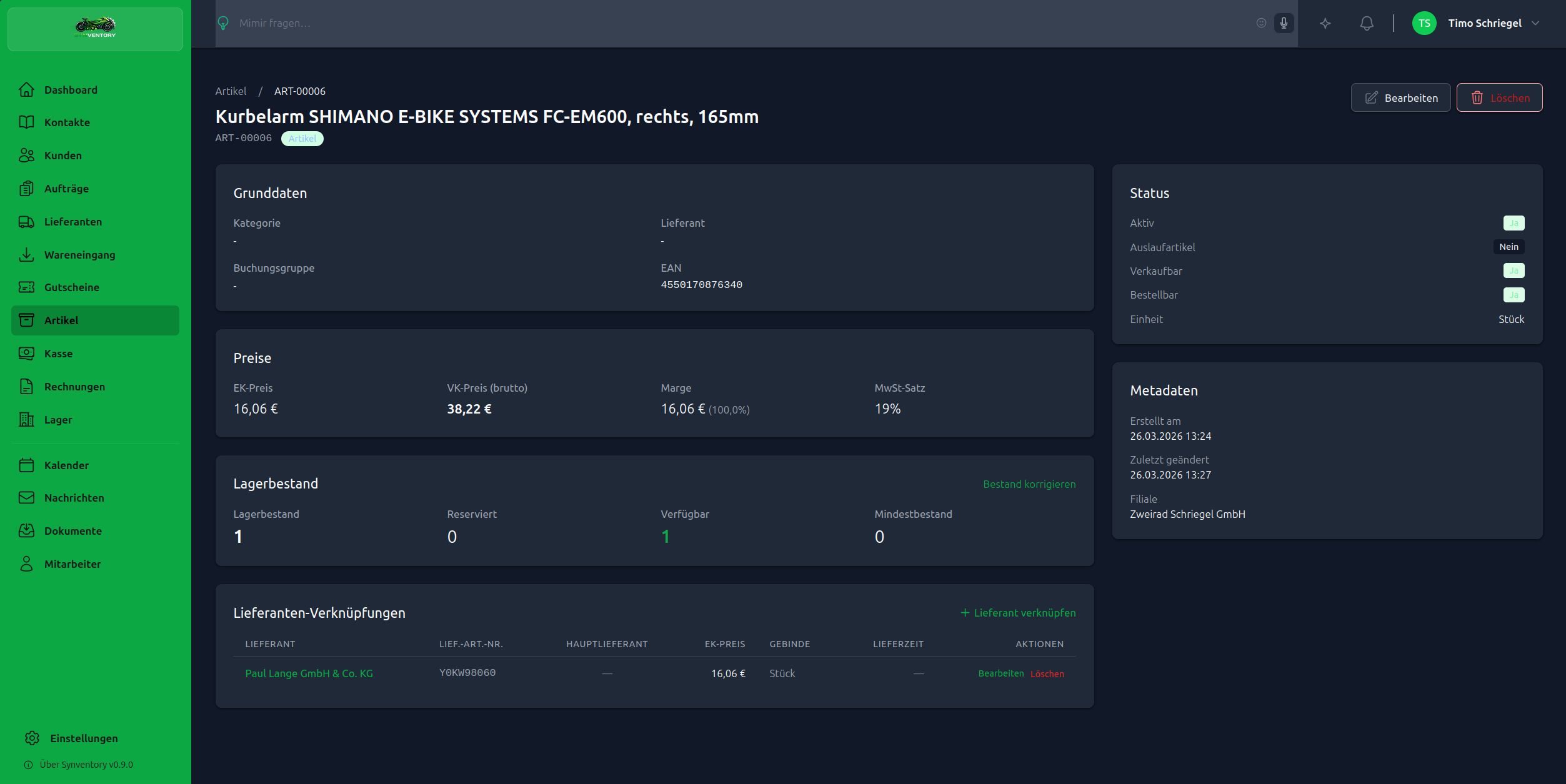This screenshot has height=784, width=1566.
Task: Open Paul Lange GmbH & Co. KG link
Action: click(309, 673)
